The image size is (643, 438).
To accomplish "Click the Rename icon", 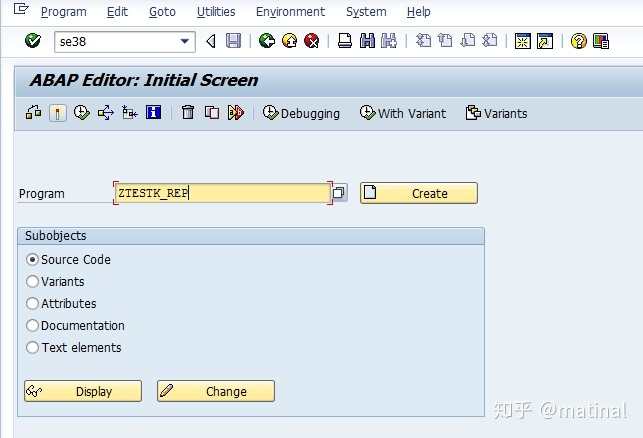I will 236,112.
